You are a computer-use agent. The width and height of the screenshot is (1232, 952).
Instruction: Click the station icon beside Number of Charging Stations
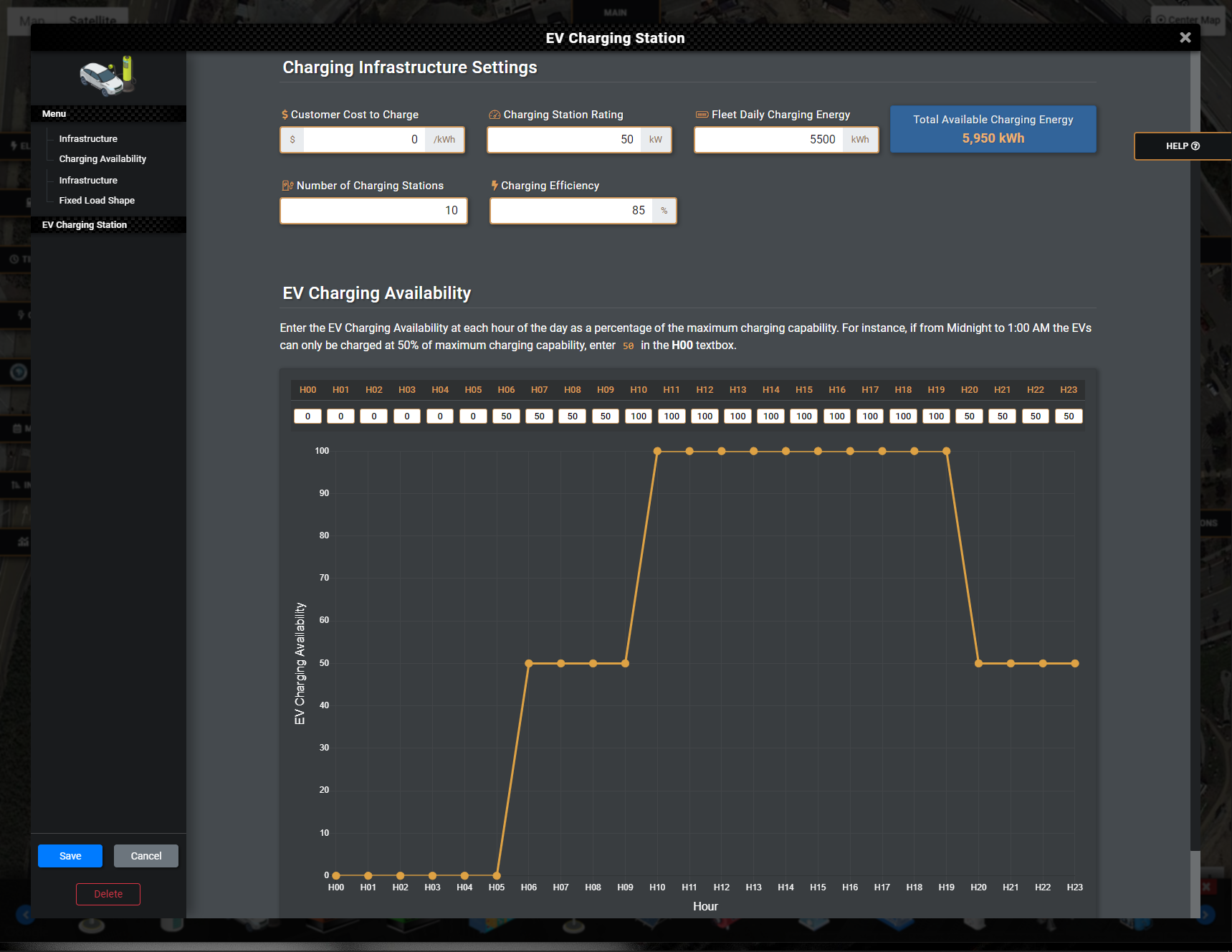(x=287, y=186)
